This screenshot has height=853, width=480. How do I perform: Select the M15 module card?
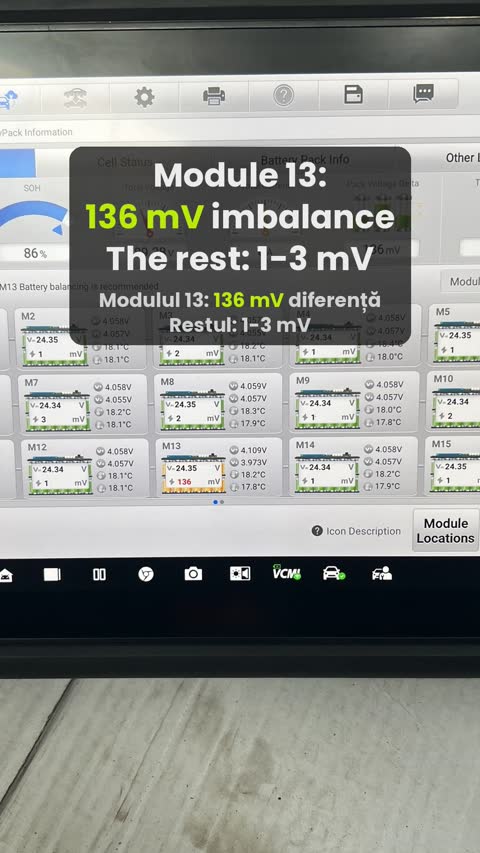point(453,465)
